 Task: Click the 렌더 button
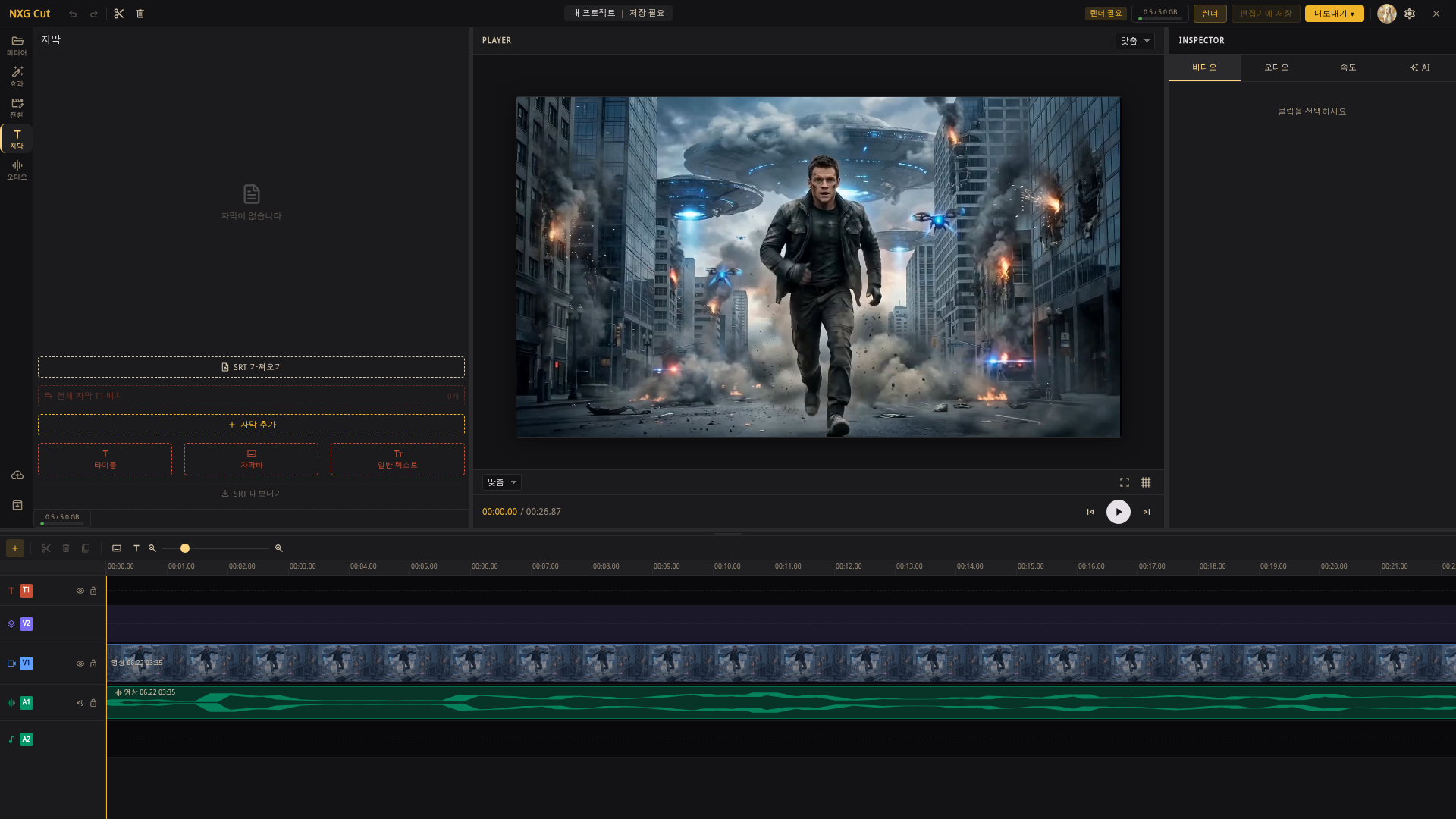[1210, 14]
